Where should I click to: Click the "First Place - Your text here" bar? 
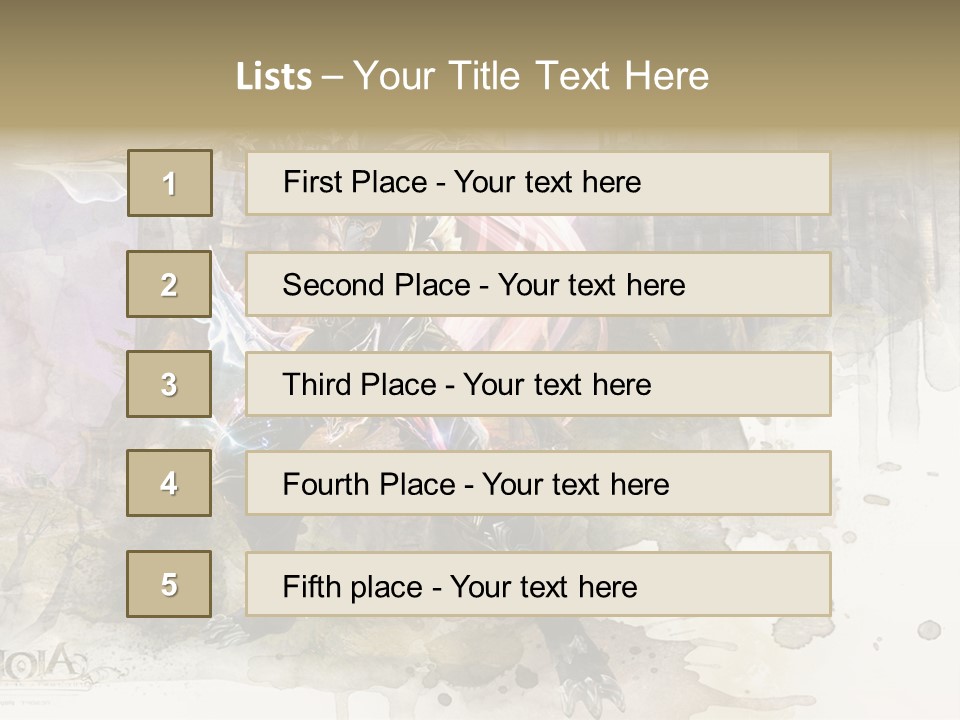(538, 183)
